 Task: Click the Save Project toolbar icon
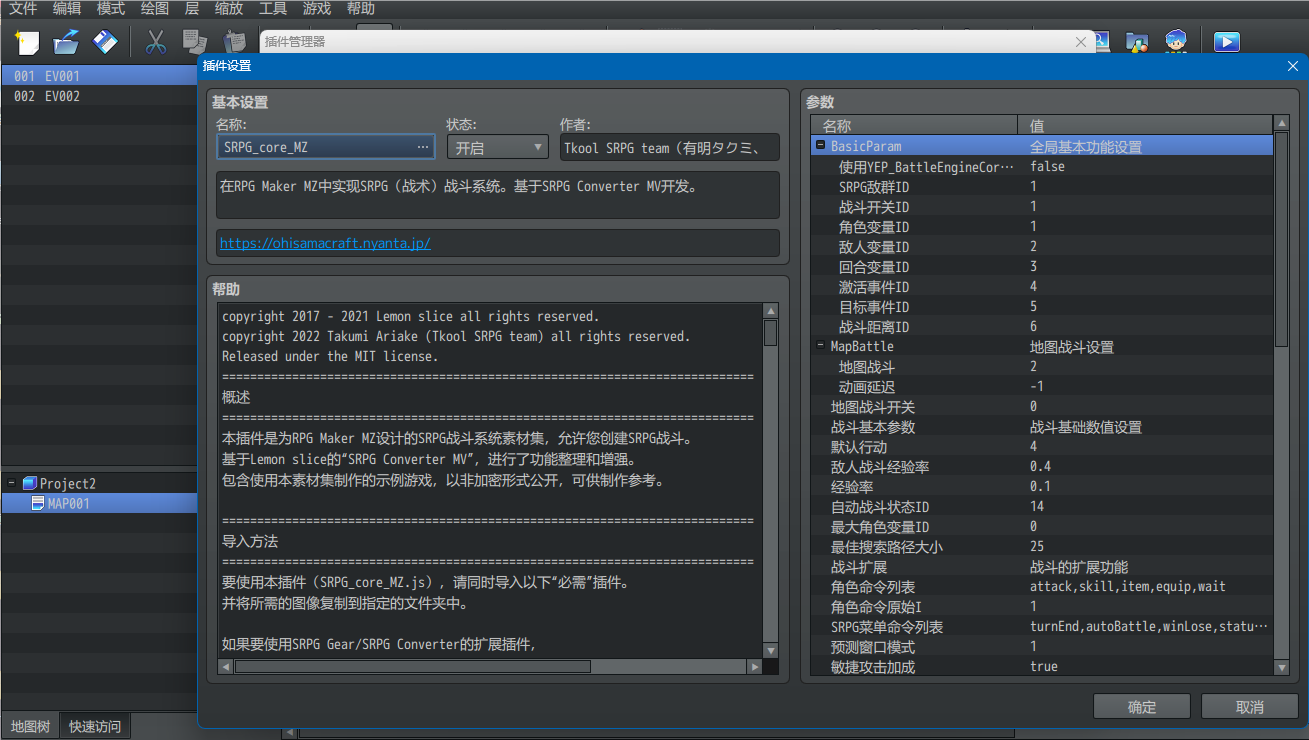coord(105,42)
